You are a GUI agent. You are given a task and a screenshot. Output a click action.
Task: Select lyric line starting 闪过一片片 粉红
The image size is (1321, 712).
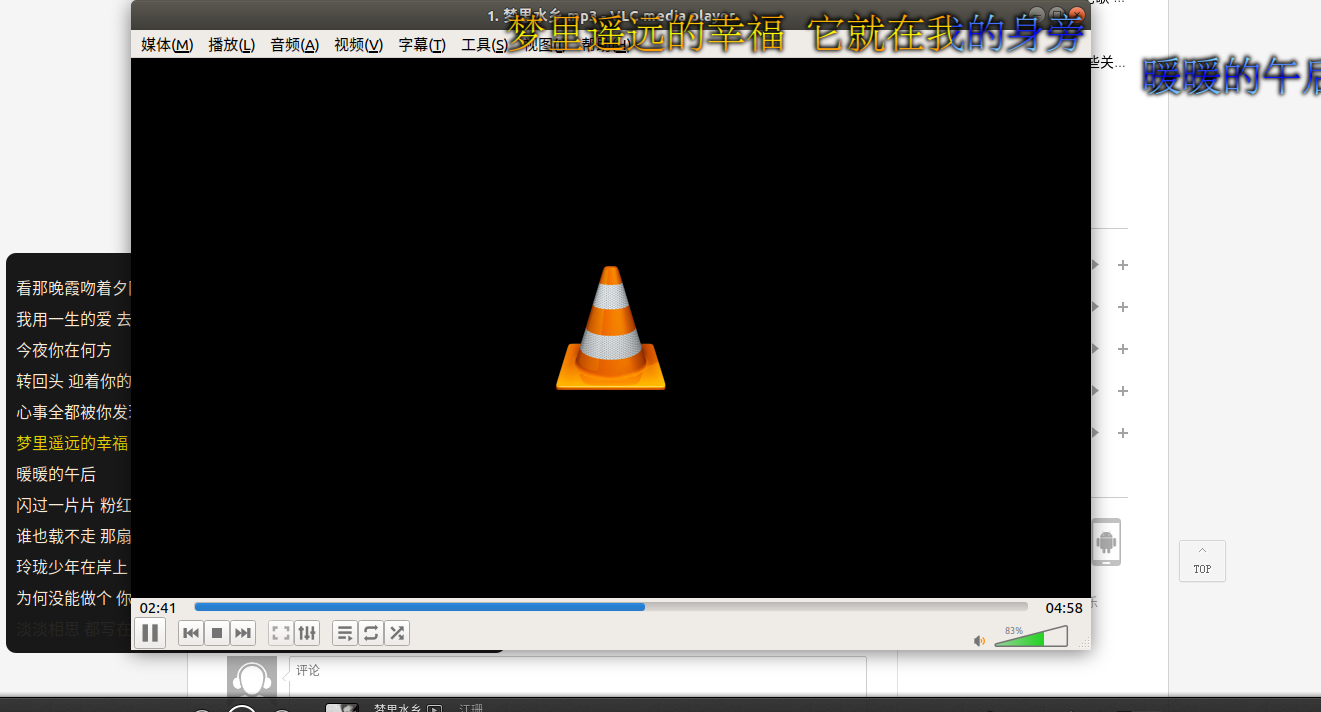(73, 505)
